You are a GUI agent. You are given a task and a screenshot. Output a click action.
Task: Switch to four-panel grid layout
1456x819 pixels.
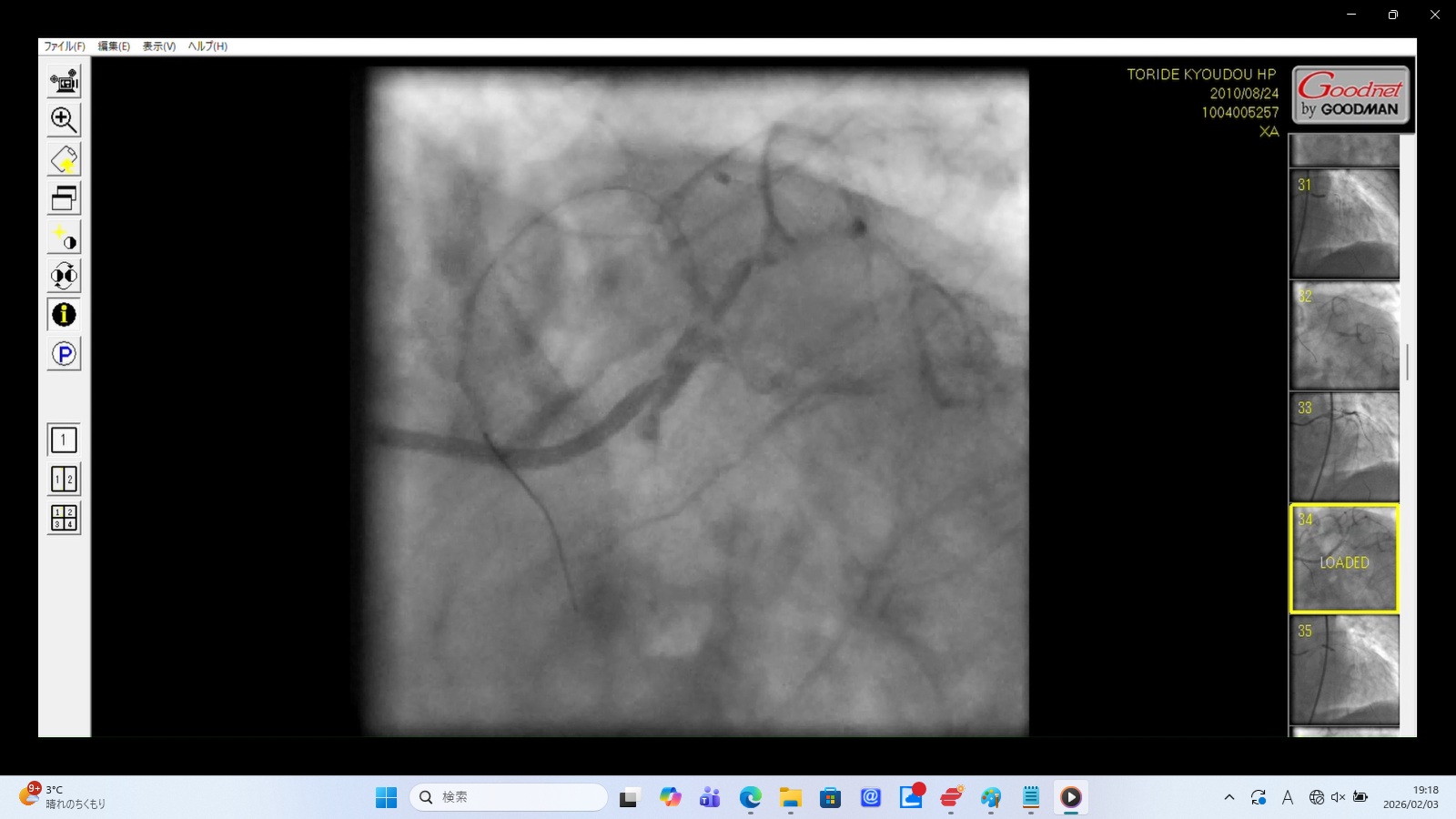pyautogui.click(x=64, y=518)
